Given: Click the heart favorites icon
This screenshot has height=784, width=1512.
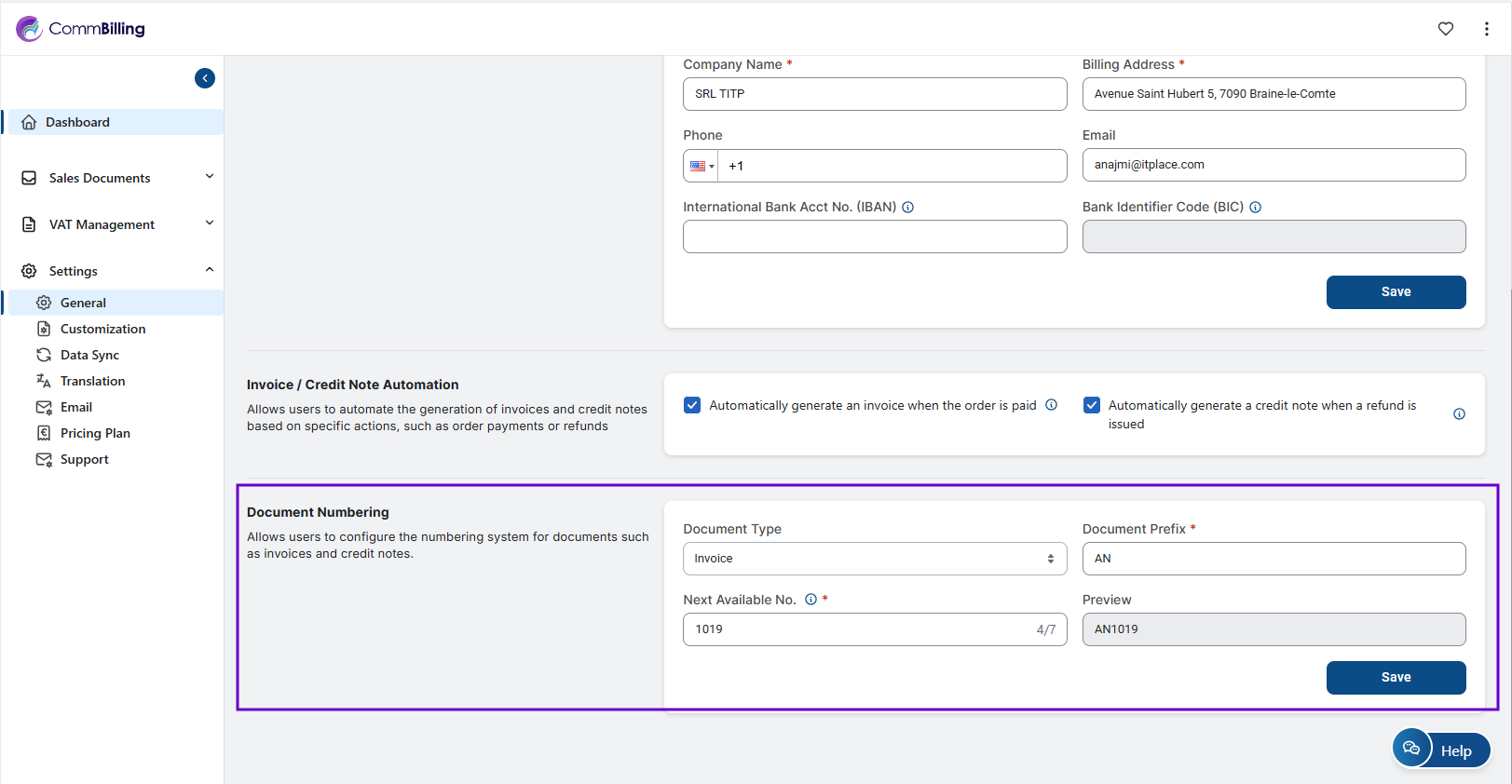Looking at the screenshot, I should [x=1445, y=29].
